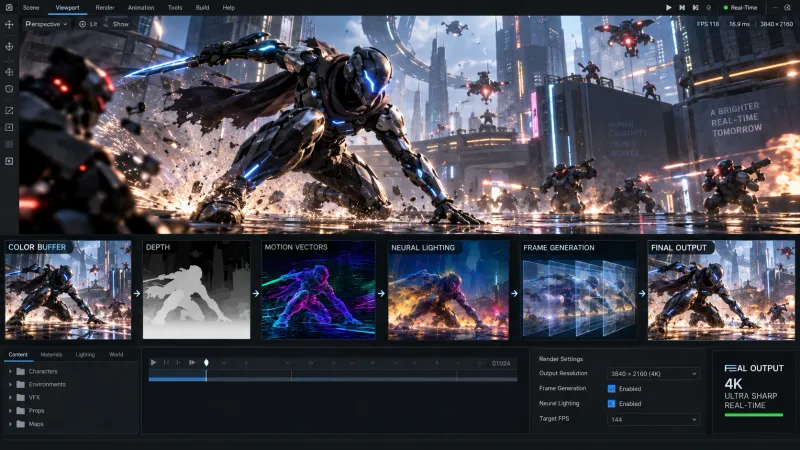Disable the Neural Lighting checkbox

tap(611, 404)
